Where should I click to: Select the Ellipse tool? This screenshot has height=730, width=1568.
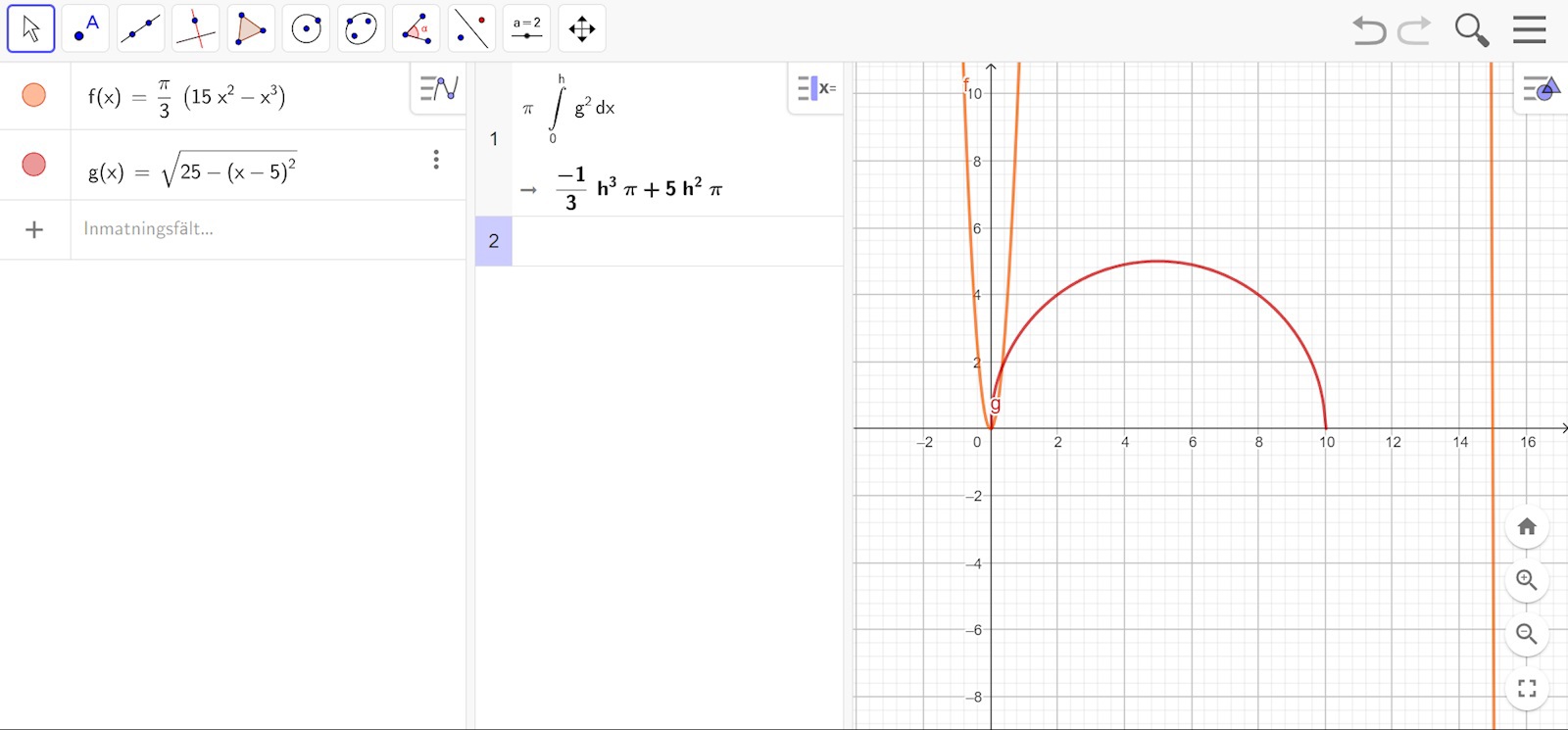pyautogui.click(x=361, y=28)
